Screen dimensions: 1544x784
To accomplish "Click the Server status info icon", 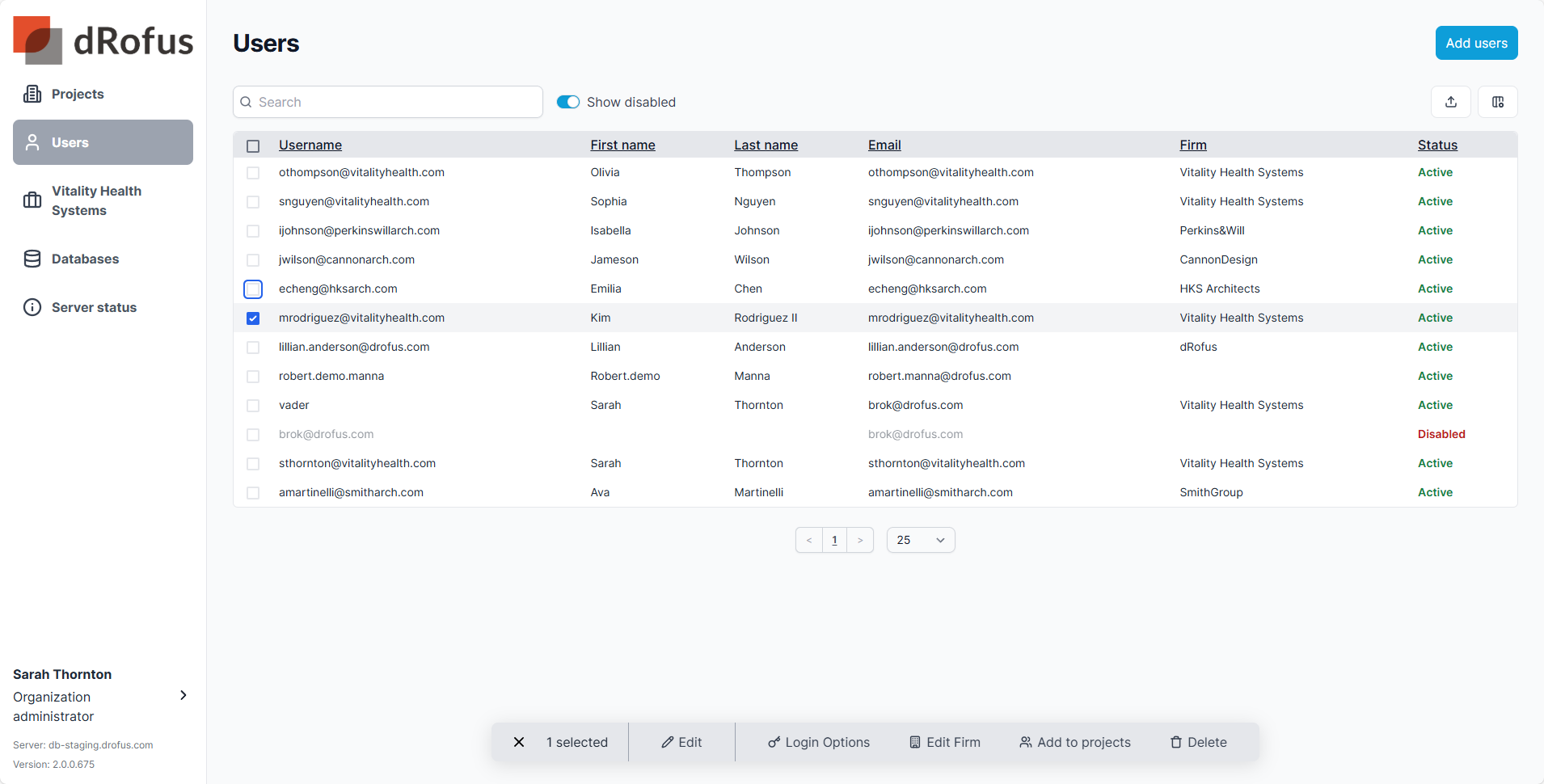I will [x=32, y=307].
